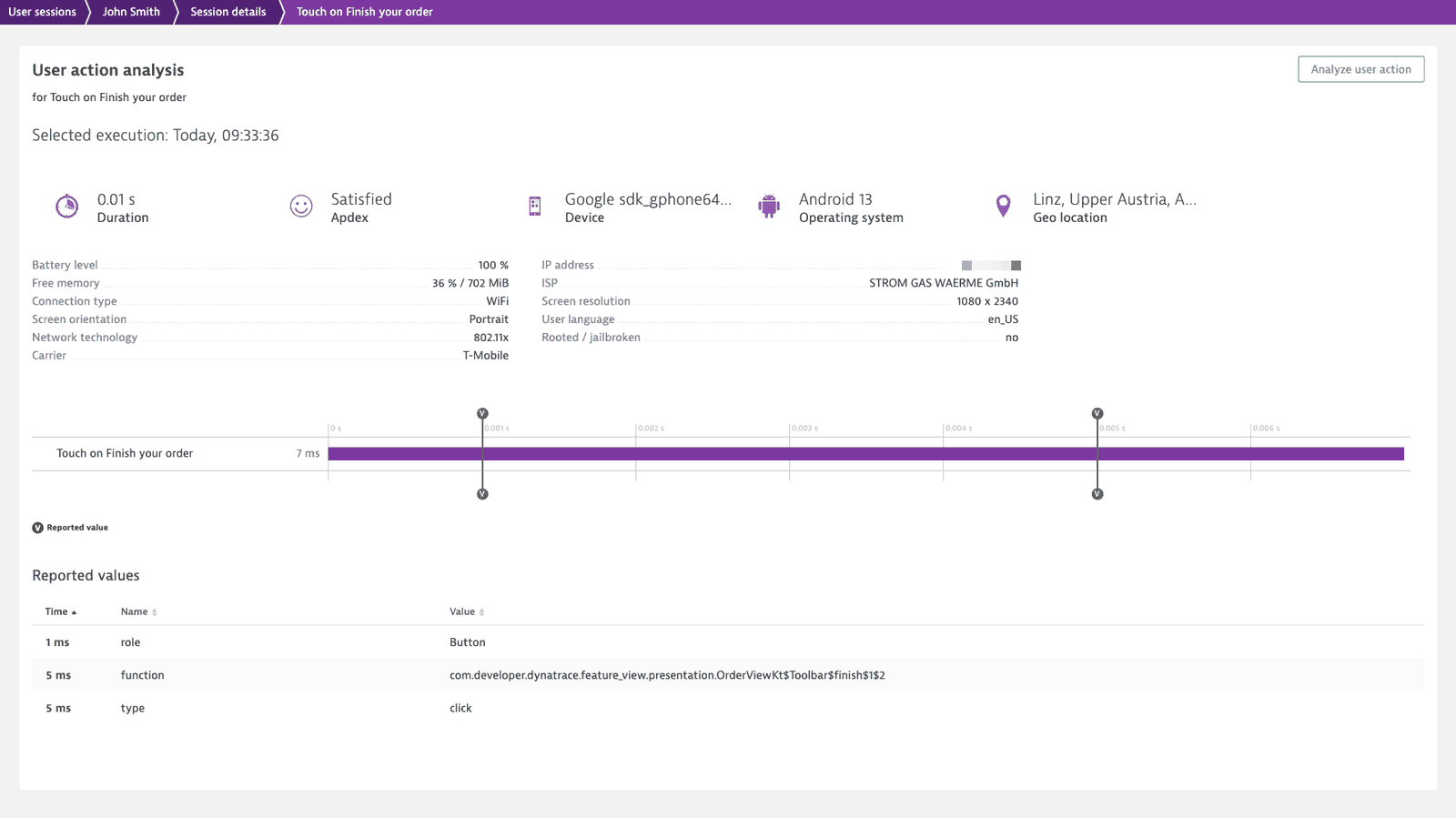Screen dimensions: 1456x818
Task: Click the Device phone icon
Action: (x=535, y=207)
